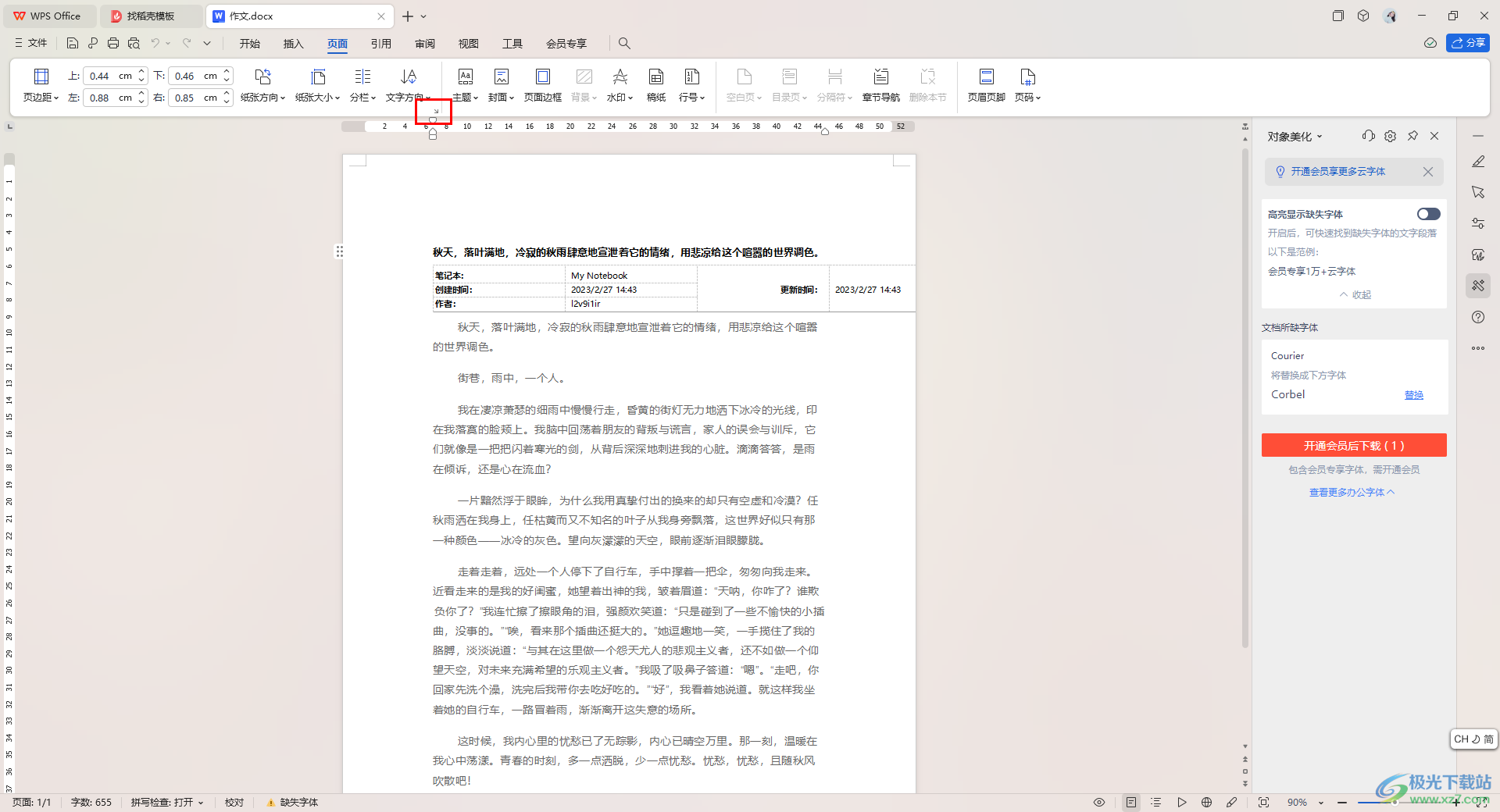This screenshot has width=1500, height=812.
Task: Click the 稿纸 manuscript paper tool
Action: pos(656,86)
